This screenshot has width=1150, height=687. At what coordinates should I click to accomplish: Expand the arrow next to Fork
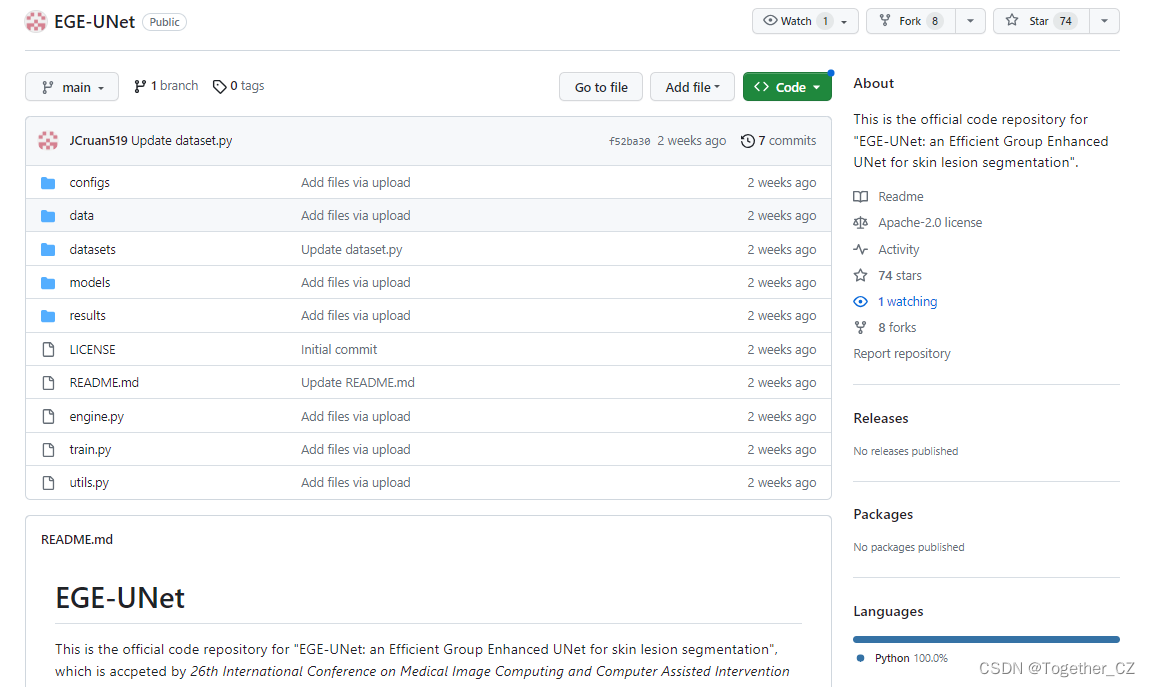tap(969, 21)
